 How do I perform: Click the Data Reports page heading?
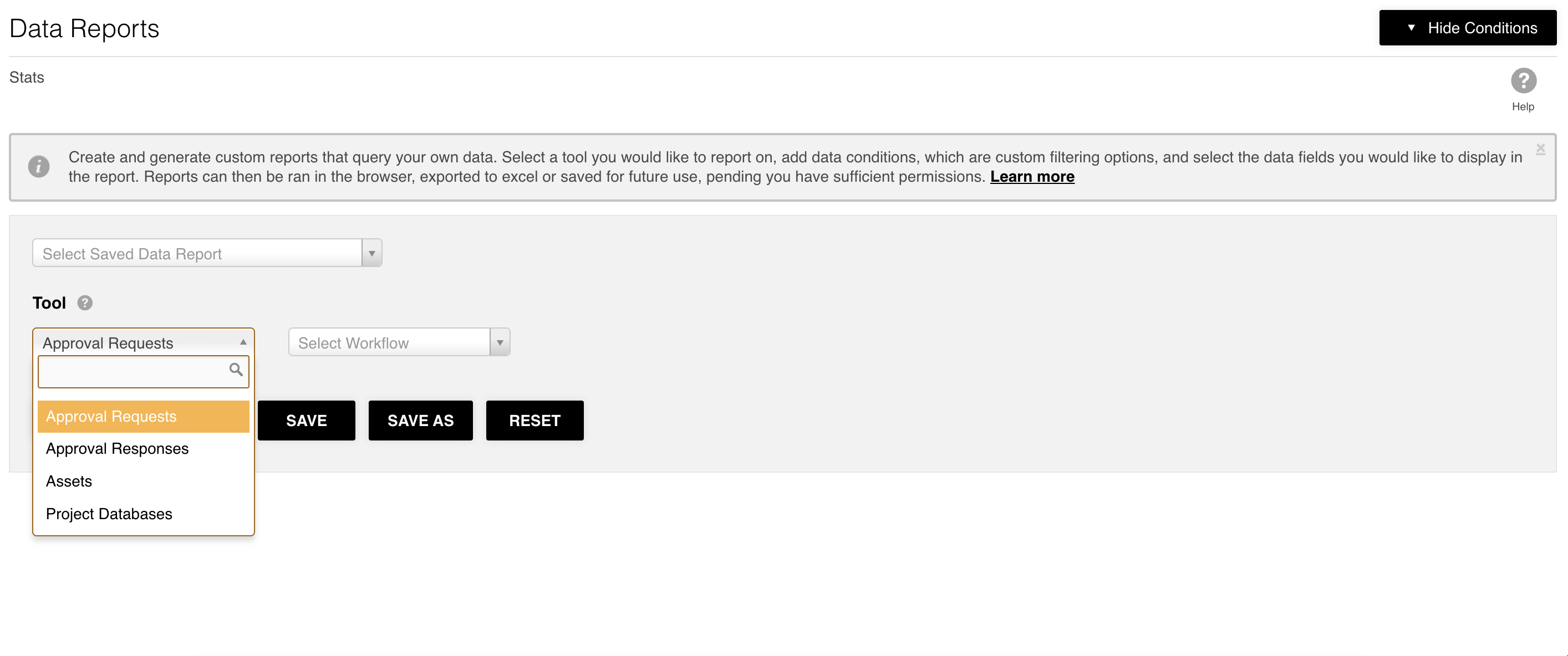point(84,29)
